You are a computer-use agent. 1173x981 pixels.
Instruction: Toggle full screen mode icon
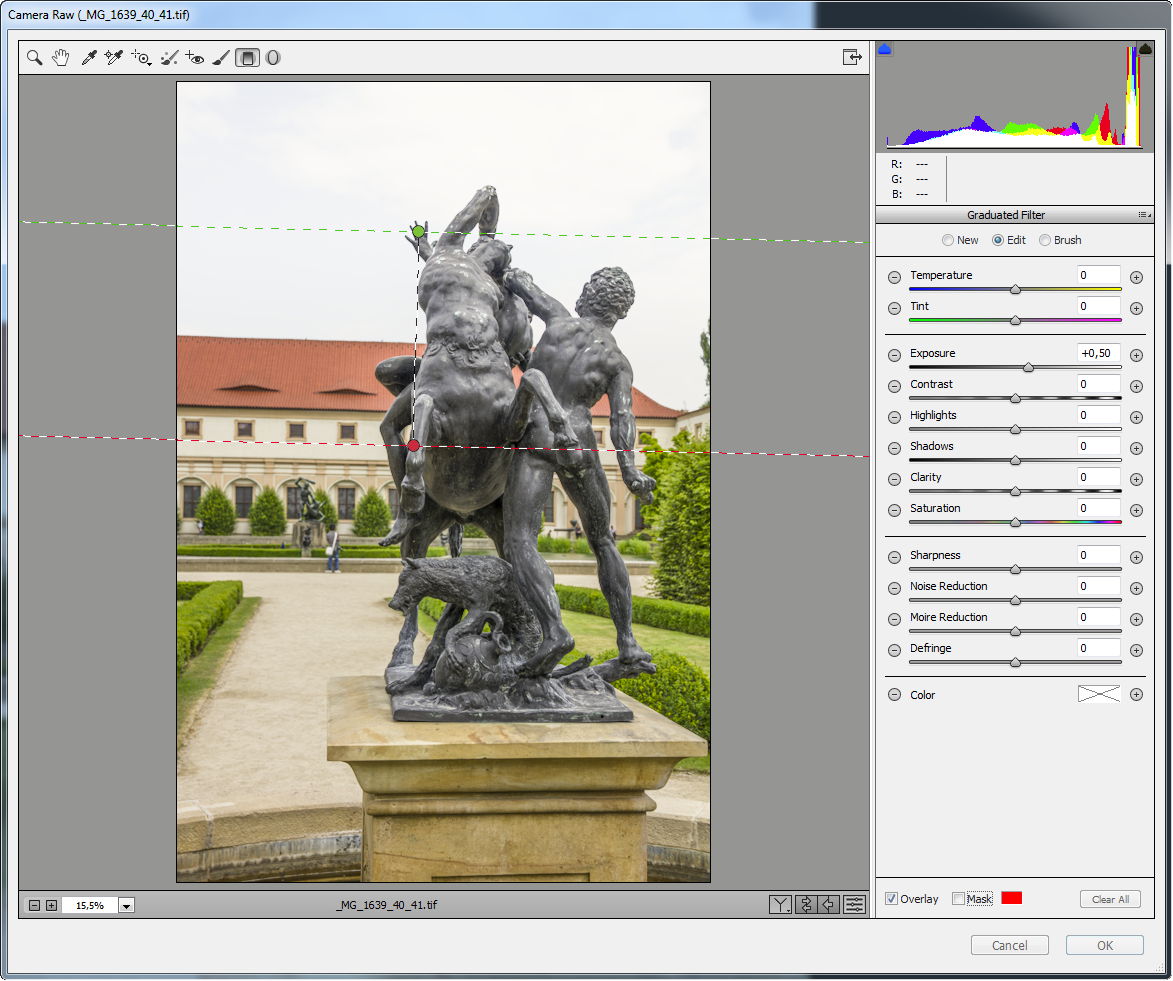pos(852,58)
